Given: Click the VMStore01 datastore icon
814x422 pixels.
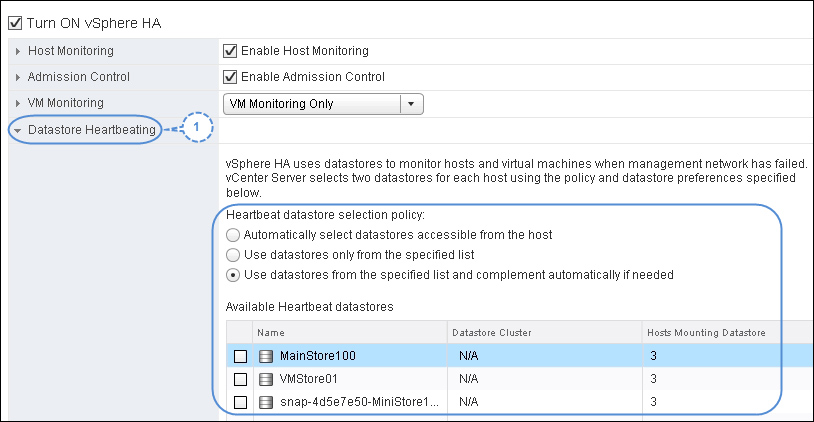Looking at the screenshot, I should click(x=266, y=379).
